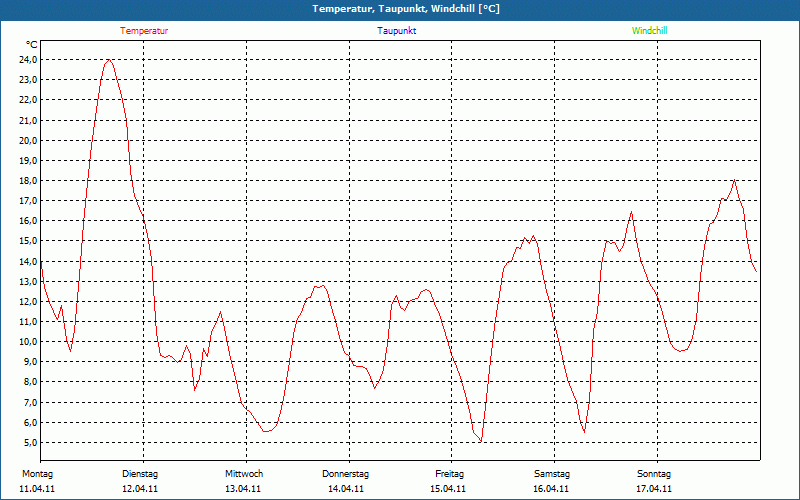Click the 13,0 axis value

[28, 281]
